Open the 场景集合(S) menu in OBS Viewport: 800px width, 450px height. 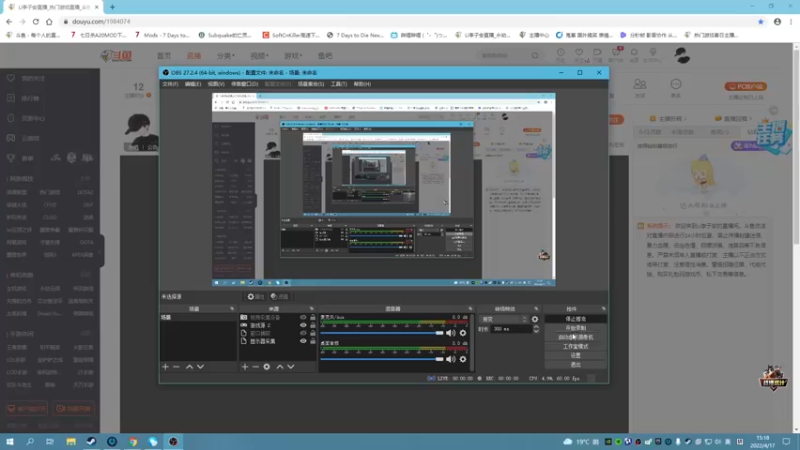coord(311,84)
